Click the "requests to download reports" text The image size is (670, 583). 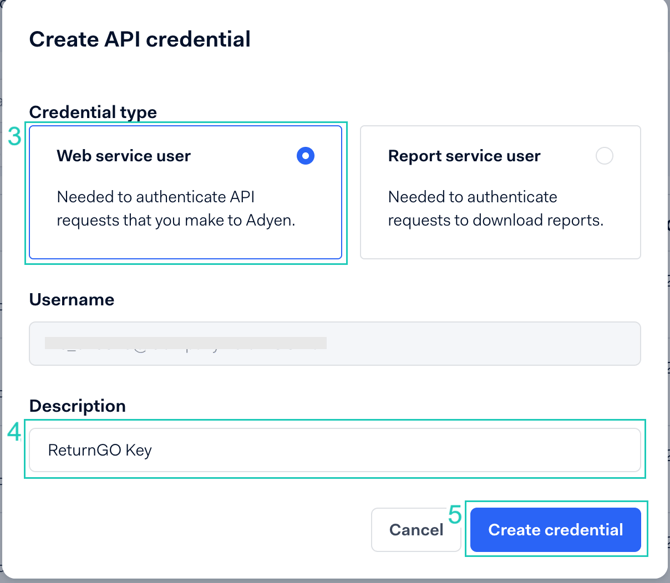point(495,220)
